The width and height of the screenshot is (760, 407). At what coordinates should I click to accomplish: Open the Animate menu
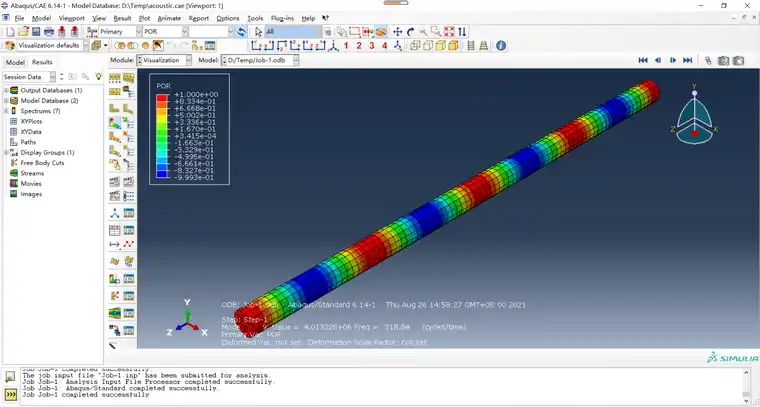coord(169,18)
